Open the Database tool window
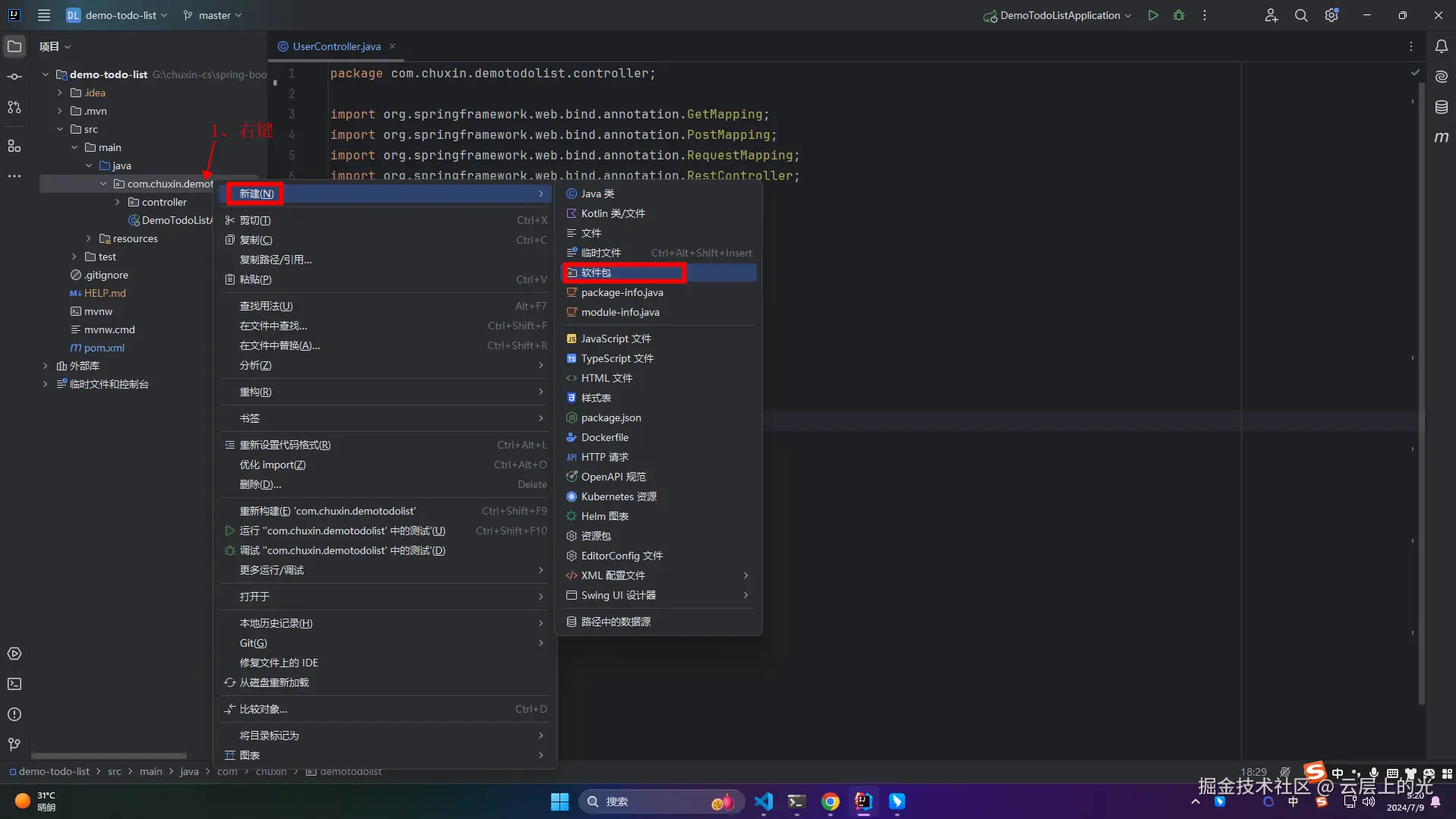 pyautogui.click(x=1441, y=107)
